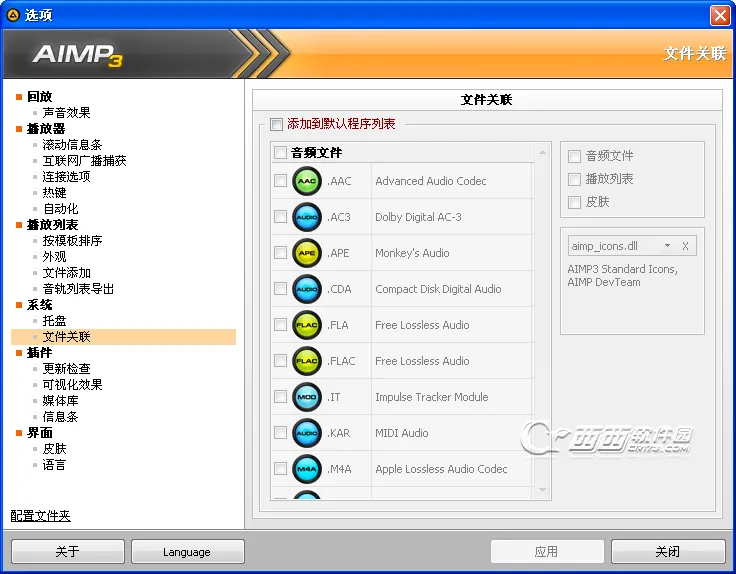Check the .M4A association checkbox
This screenshot has height=574, width=736.
pos(280,469)
